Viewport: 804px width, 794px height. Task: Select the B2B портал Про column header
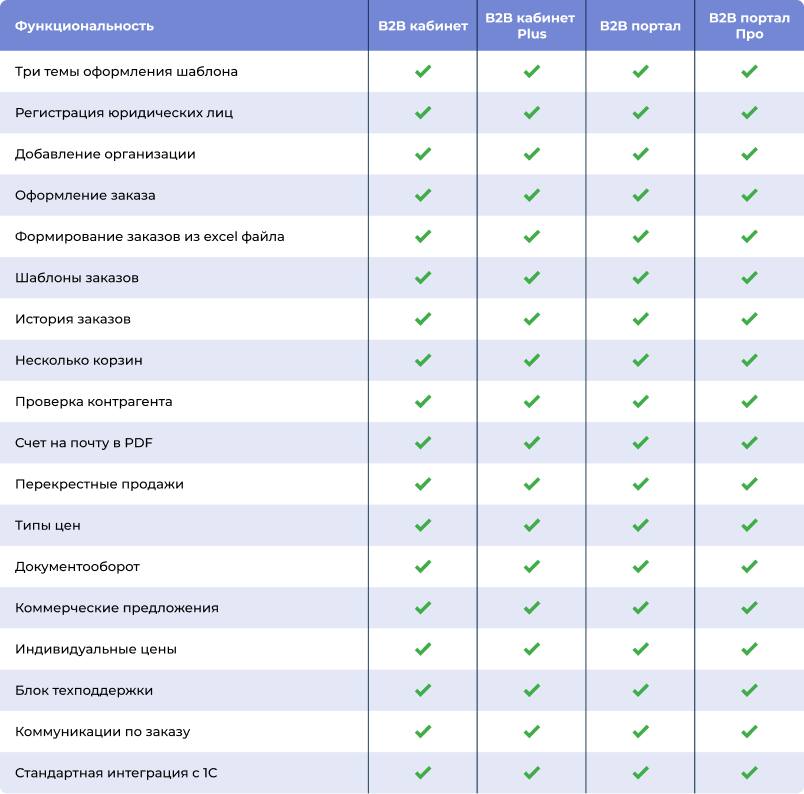749,26
